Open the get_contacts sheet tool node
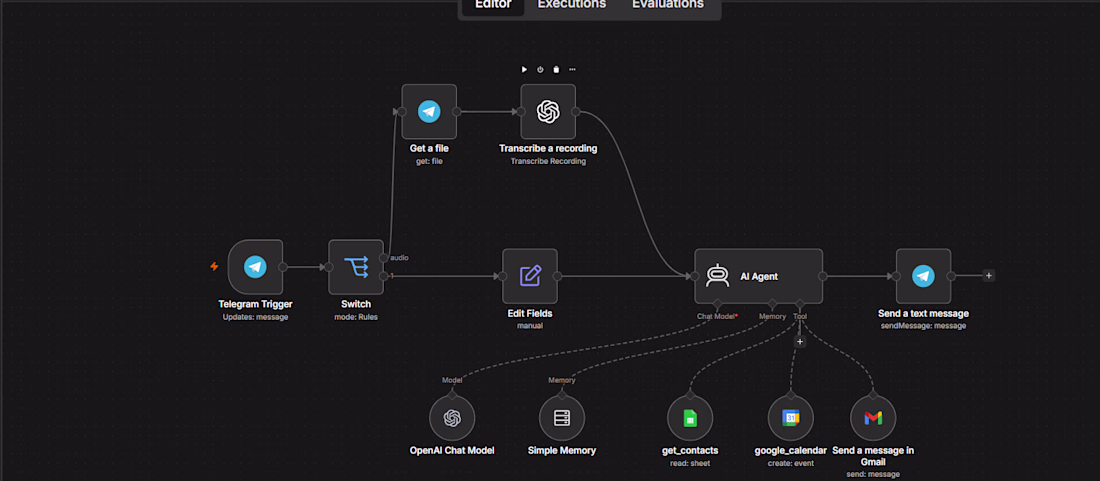Image resolution: width=1100 pixels, height=481 pixels. 690,419
